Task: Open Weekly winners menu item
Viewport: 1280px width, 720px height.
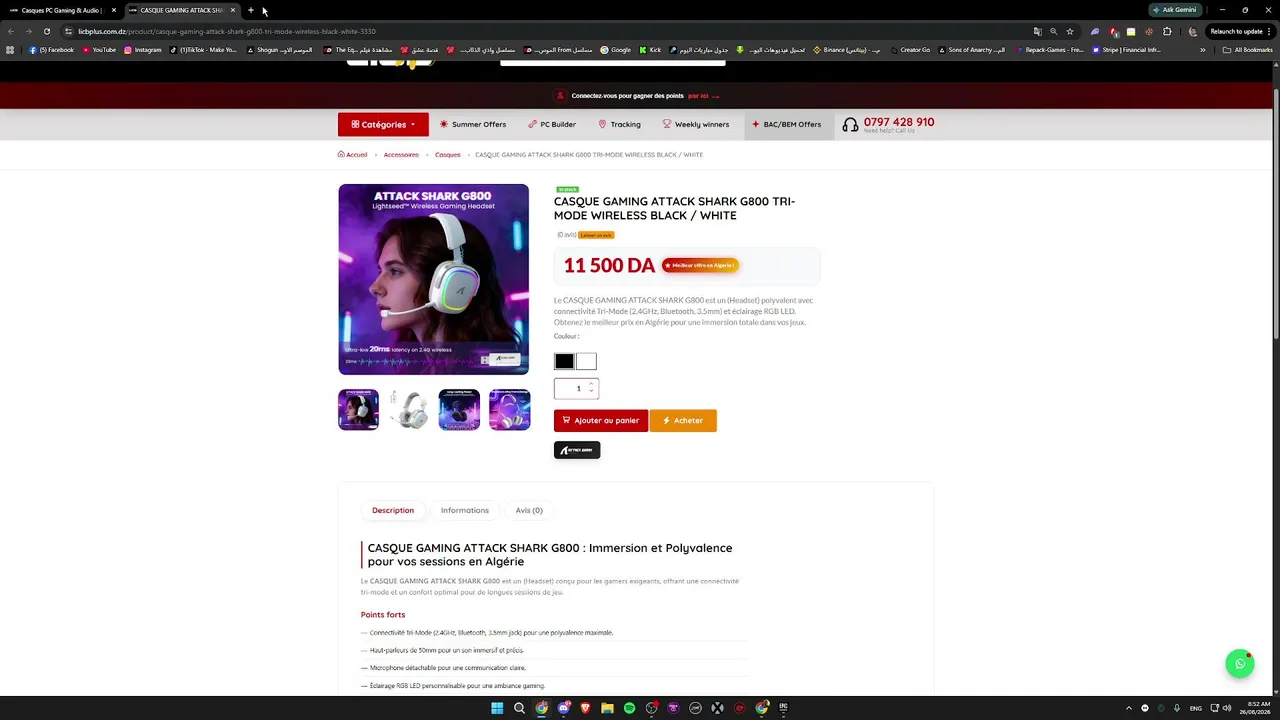Action: click(696, 124)
